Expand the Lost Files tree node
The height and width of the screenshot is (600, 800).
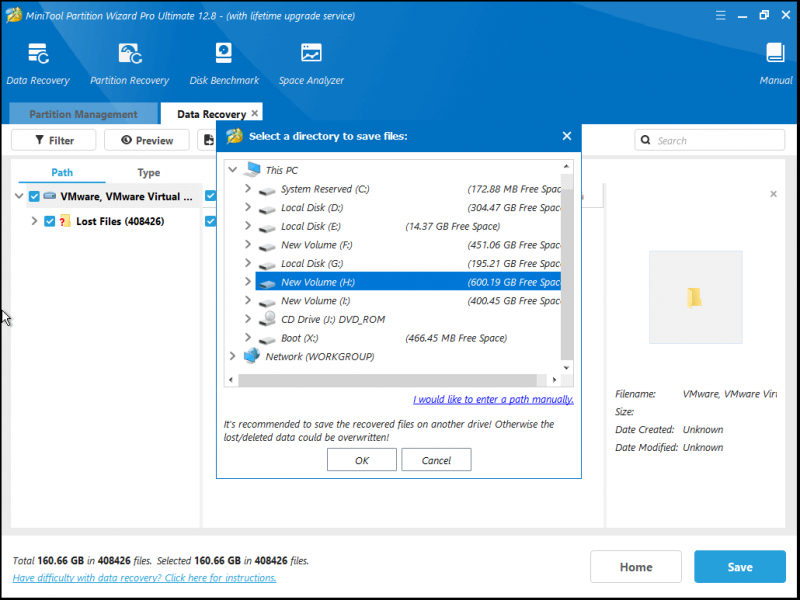tap(34, 221)
